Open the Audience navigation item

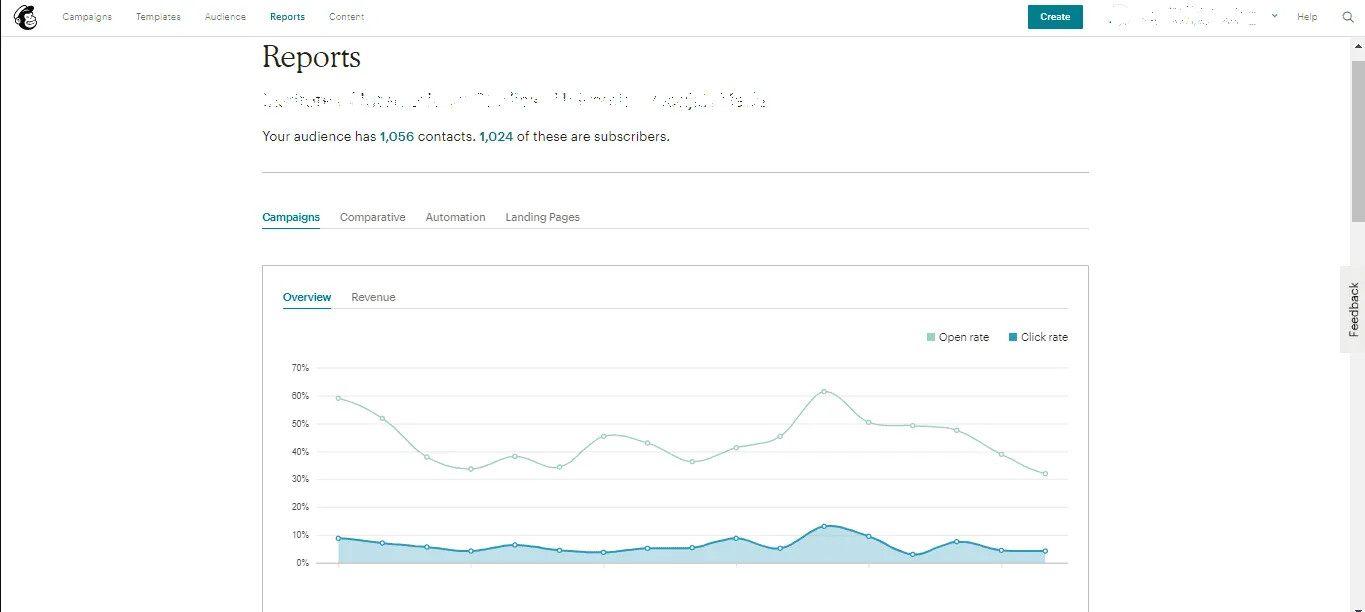click(x=225, y=17)
